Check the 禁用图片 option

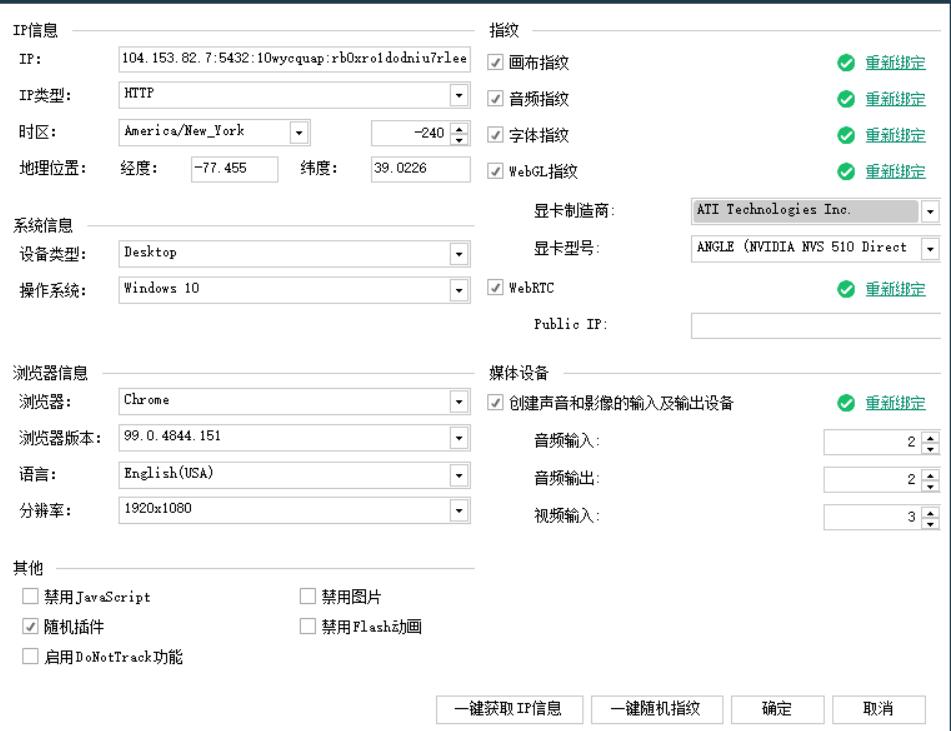click(307, 596)
